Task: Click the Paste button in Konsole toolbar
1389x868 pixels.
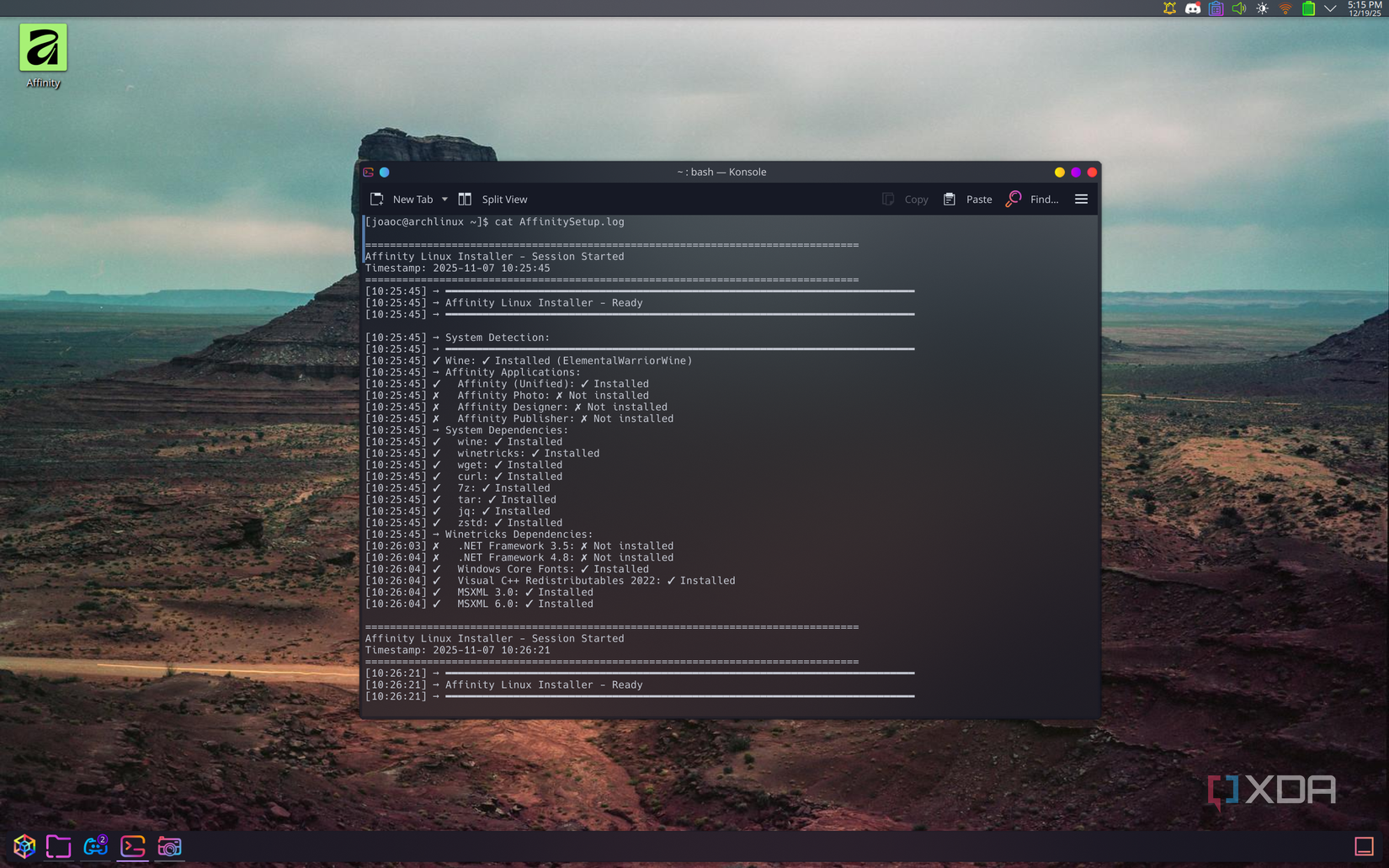Action: (967, 200)
